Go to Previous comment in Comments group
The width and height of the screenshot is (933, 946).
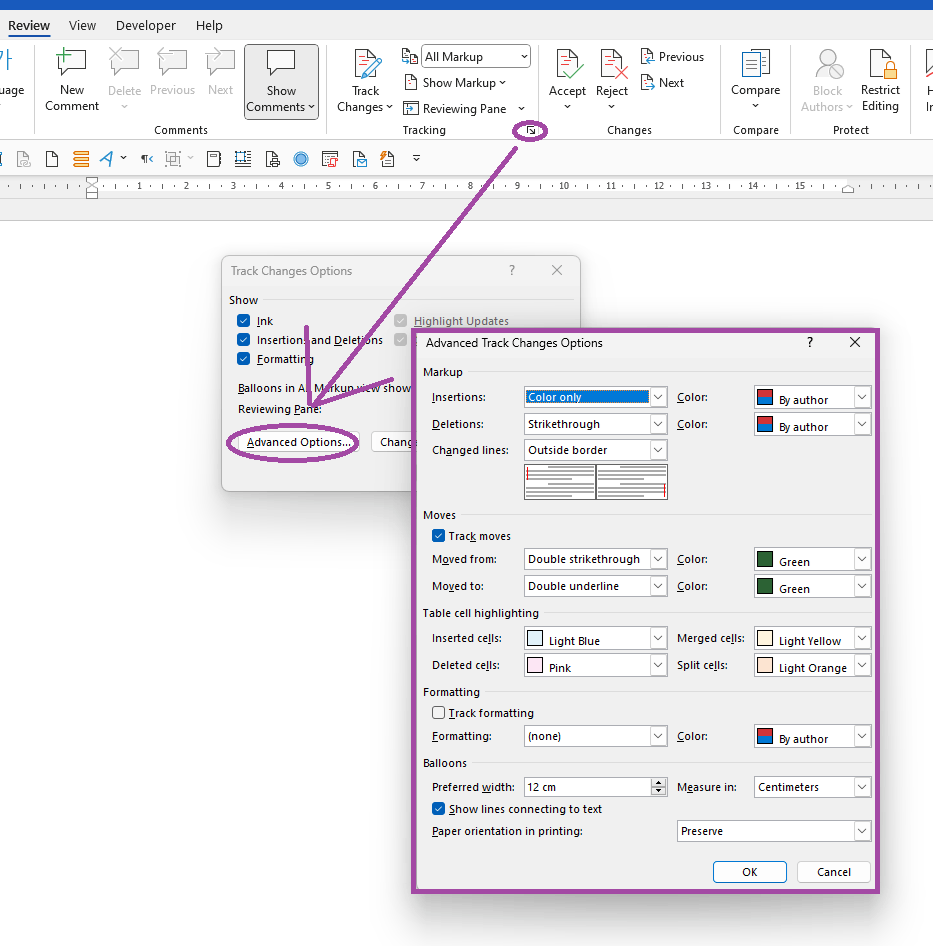coord(172,62)
